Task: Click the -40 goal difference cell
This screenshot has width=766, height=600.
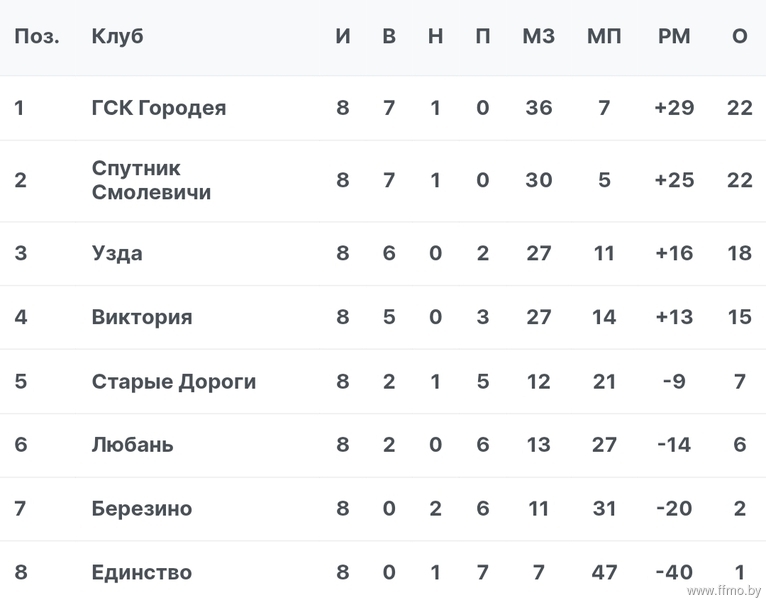Action: pos(674,572)
